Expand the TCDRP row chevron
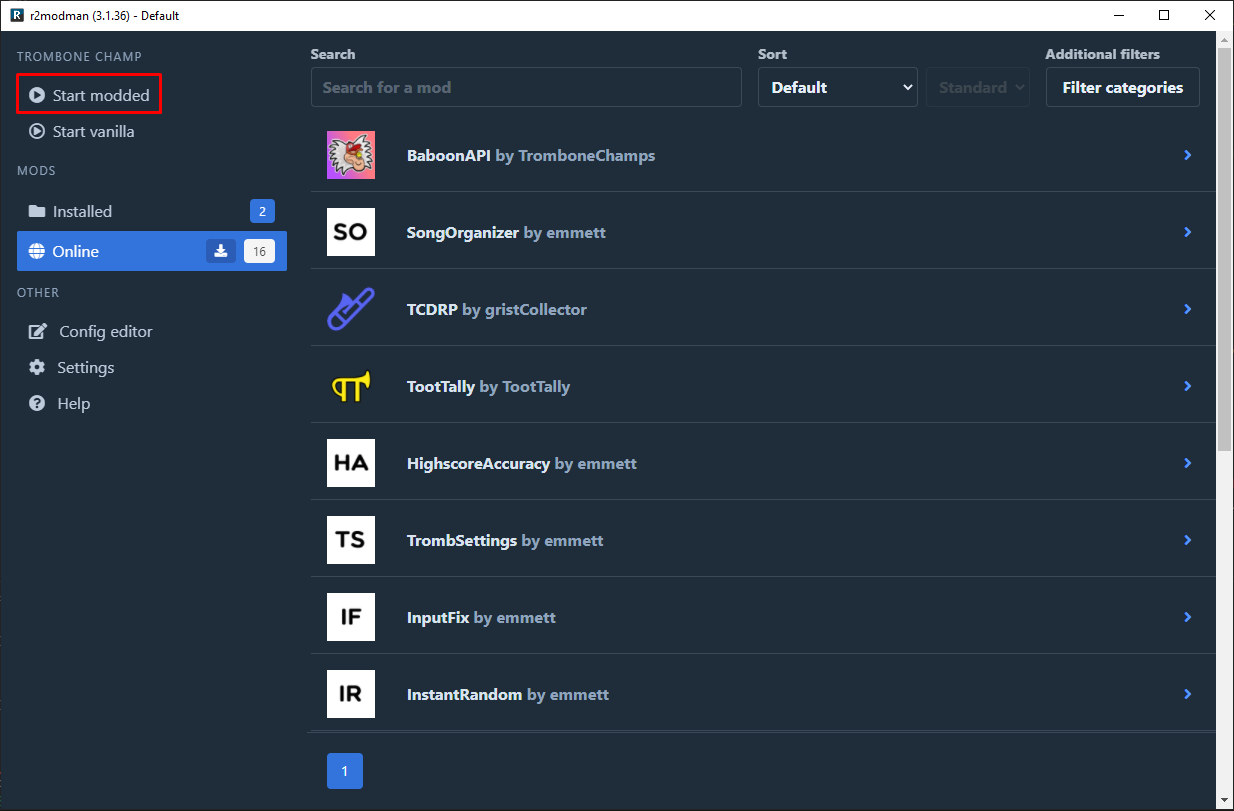The image size is (1234, 811). point(1188,309)
